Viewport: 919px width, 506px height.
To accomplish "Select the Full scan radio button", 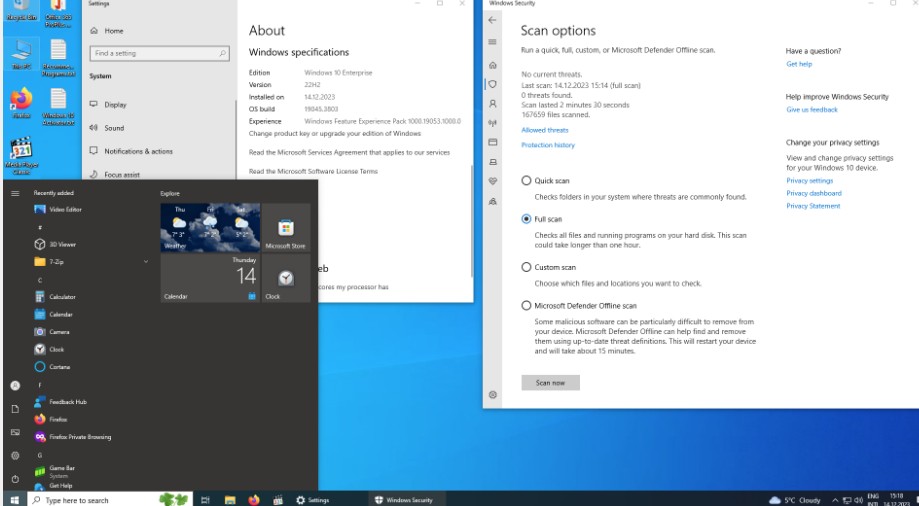I will click(x=526, y=219).
